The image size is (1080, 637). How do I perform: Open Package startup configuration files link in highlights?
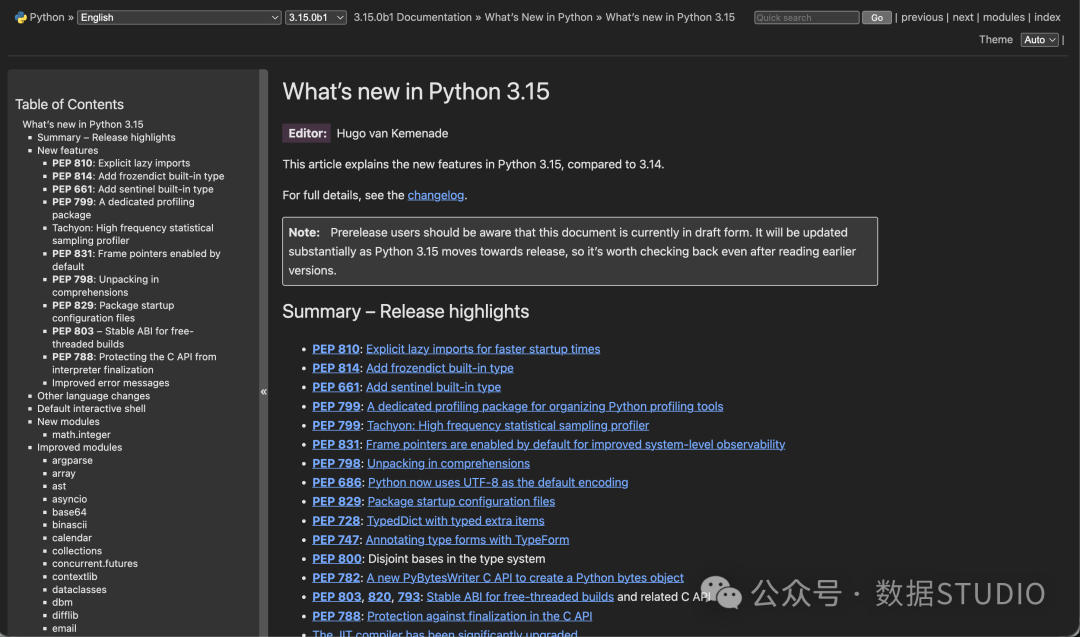pos(461,502)
